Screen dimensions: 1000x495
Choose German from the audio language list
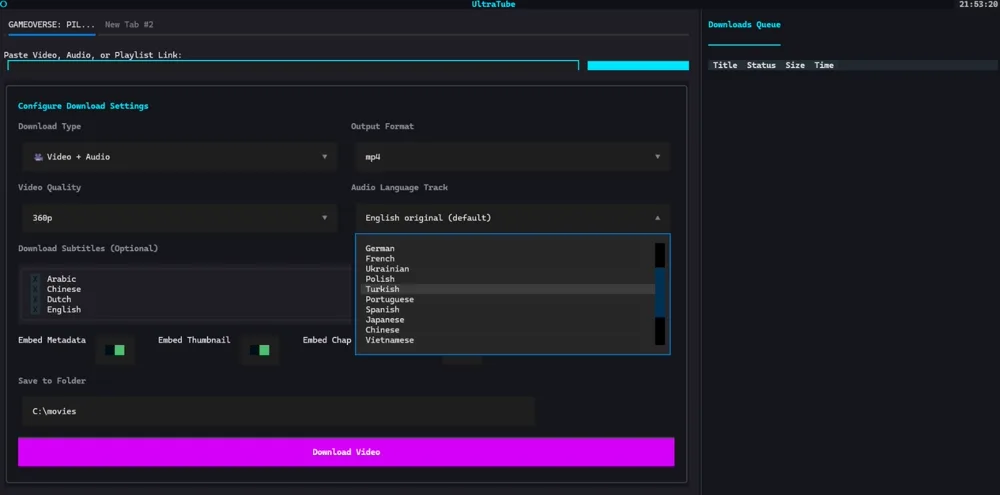coord(508,249)
